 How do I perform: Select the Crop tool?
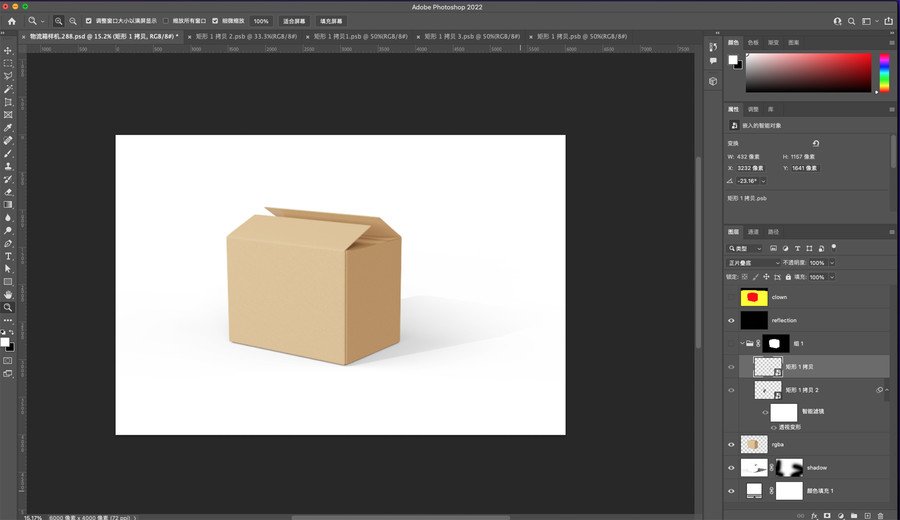(x=8, y=102)
